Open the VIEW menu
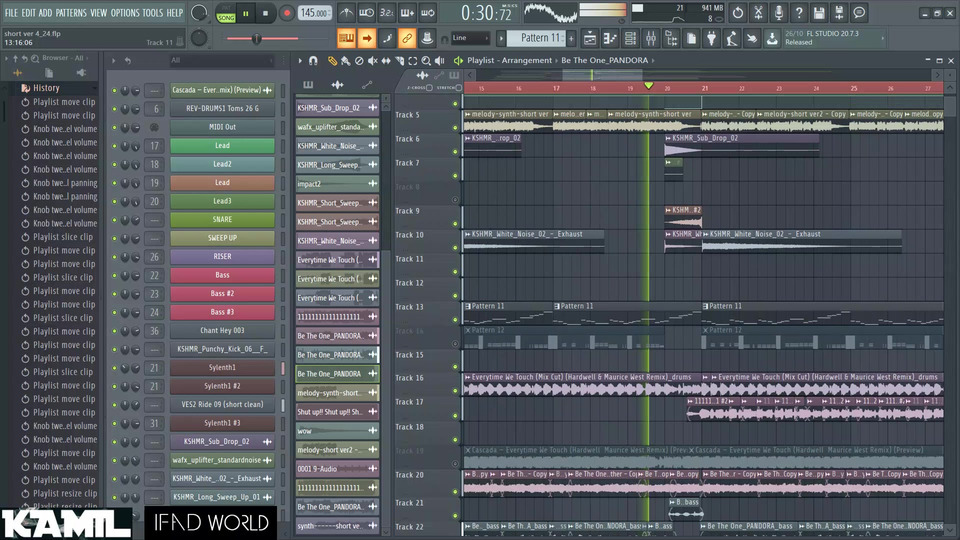This screenshot has width=960, height=540. click(99, 12)
